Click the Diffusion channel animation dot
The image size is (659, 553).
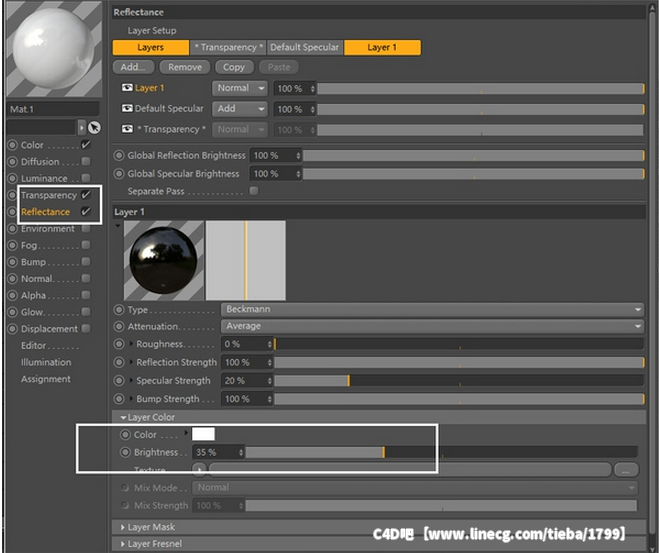(x=13, y=162)
